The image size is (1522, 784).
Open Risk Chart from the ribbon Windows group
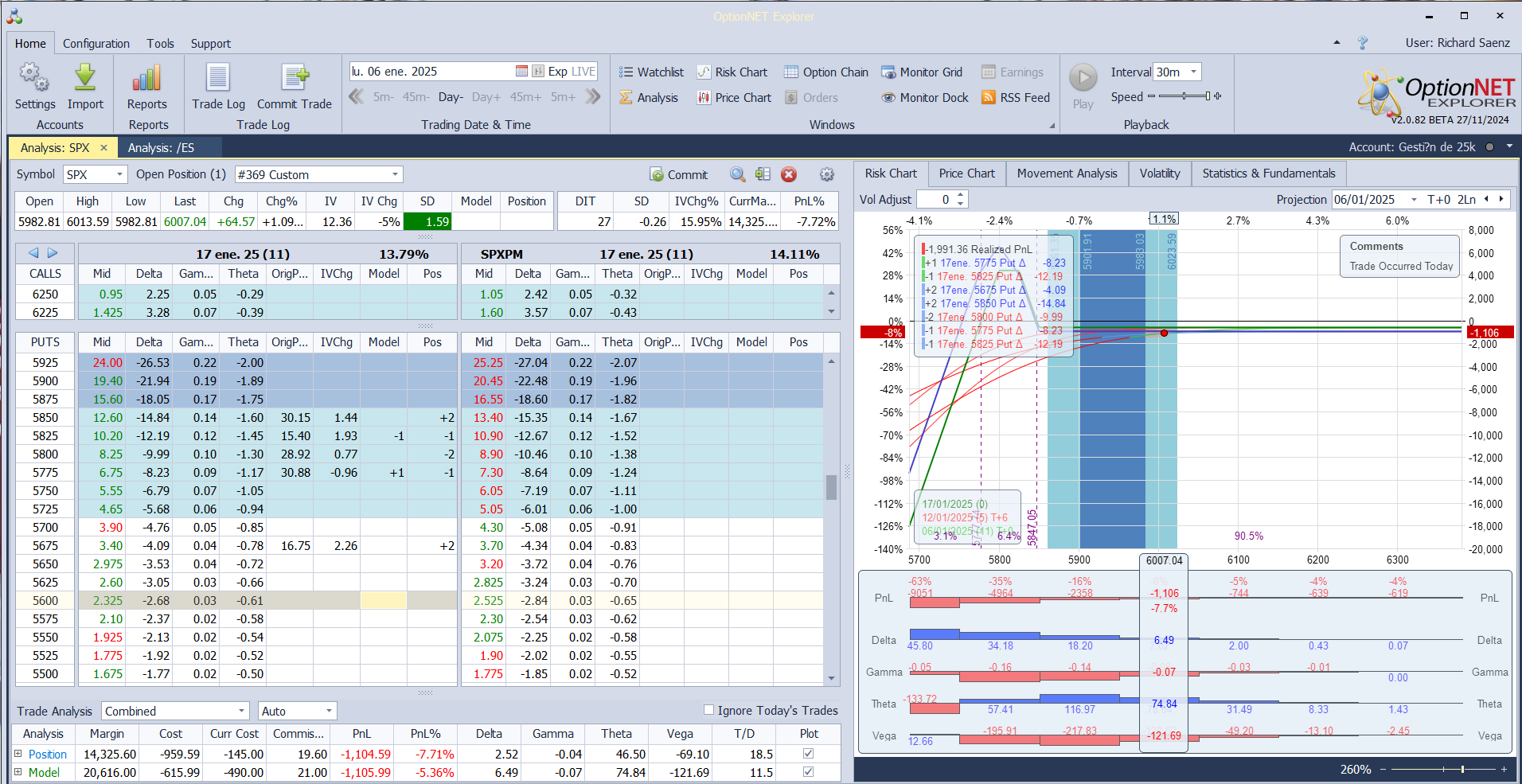[x=732, y=72]
